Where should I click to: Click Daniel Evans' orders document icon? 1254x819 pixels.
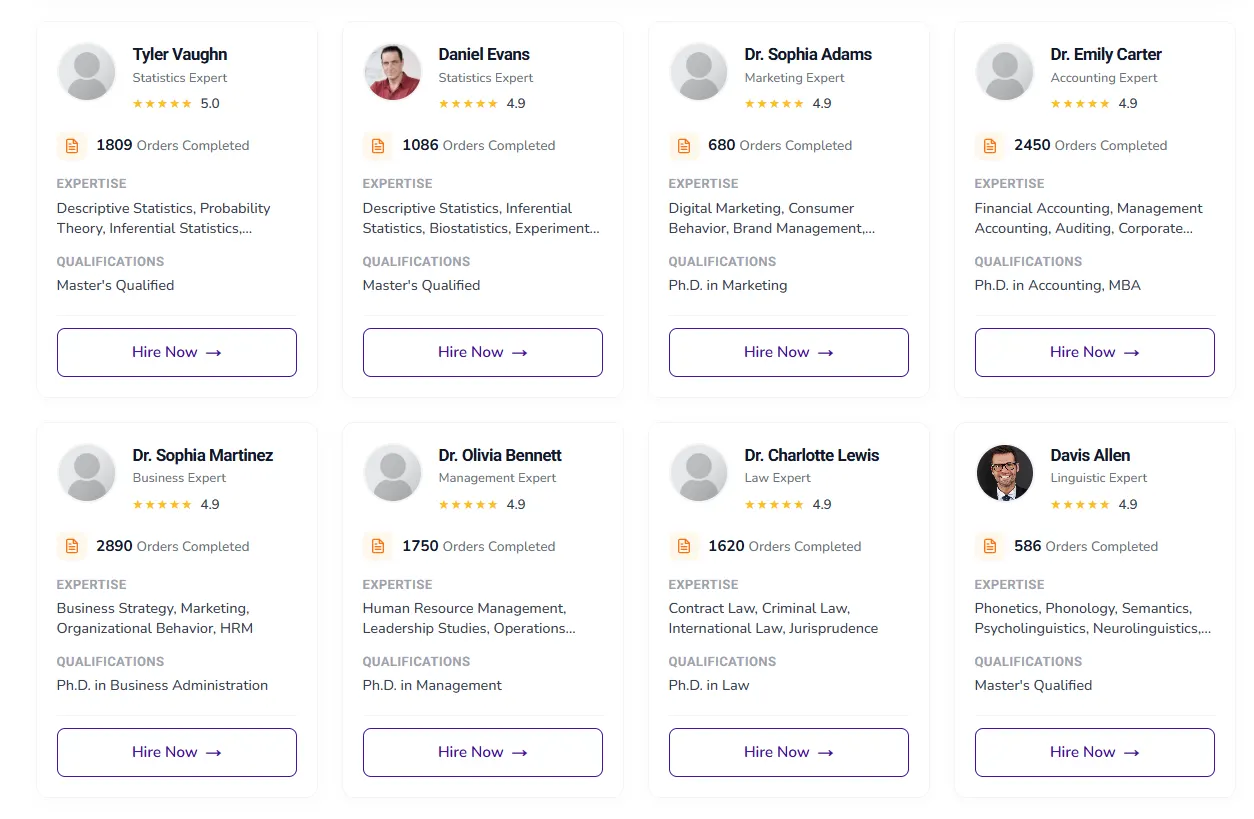point(377,146)
